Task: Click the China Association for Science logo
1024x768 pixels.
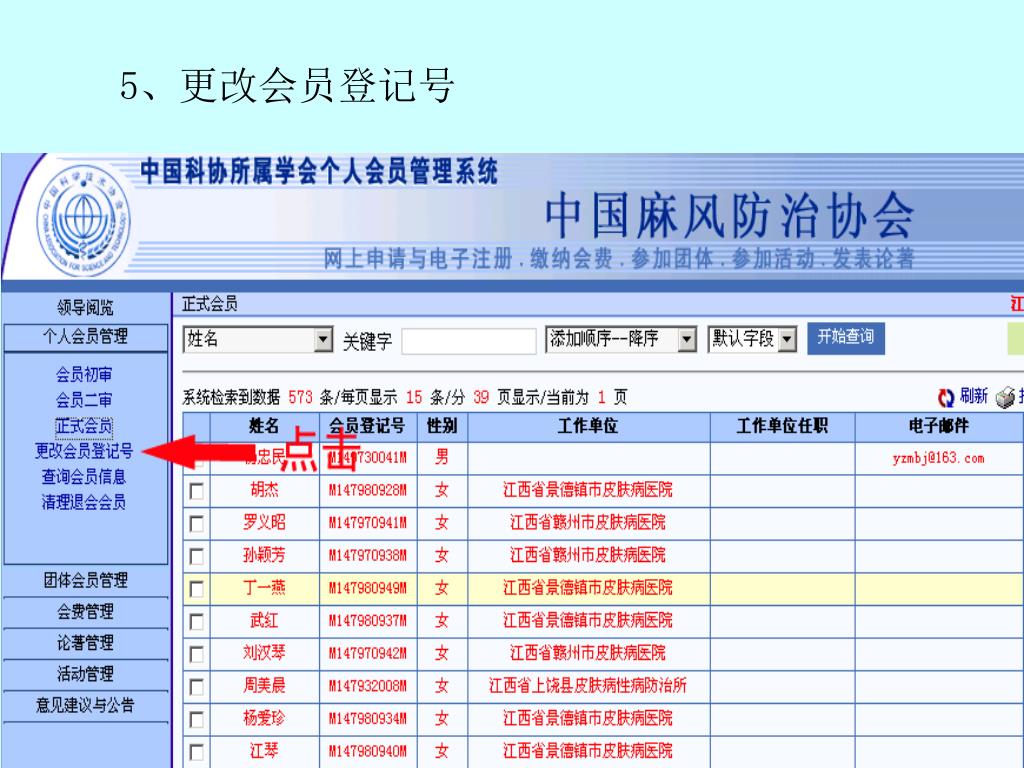Action: pyautogui.click(x=84, y=221)
